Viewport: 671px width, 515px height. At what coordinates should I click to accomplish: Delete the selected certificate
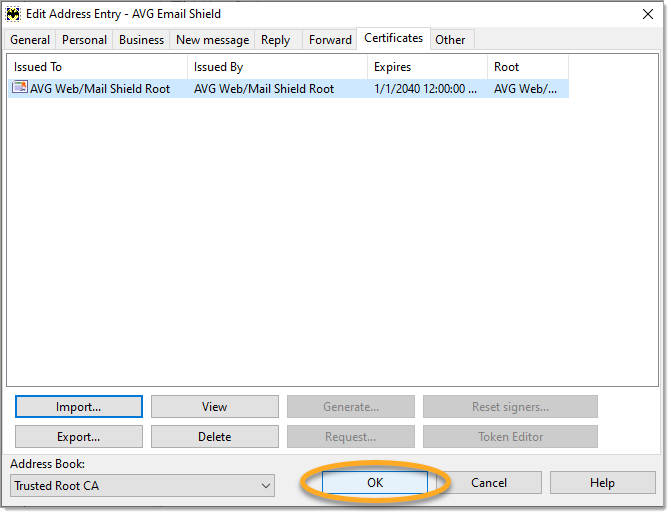pyautogui.click(x=214, y=437)
